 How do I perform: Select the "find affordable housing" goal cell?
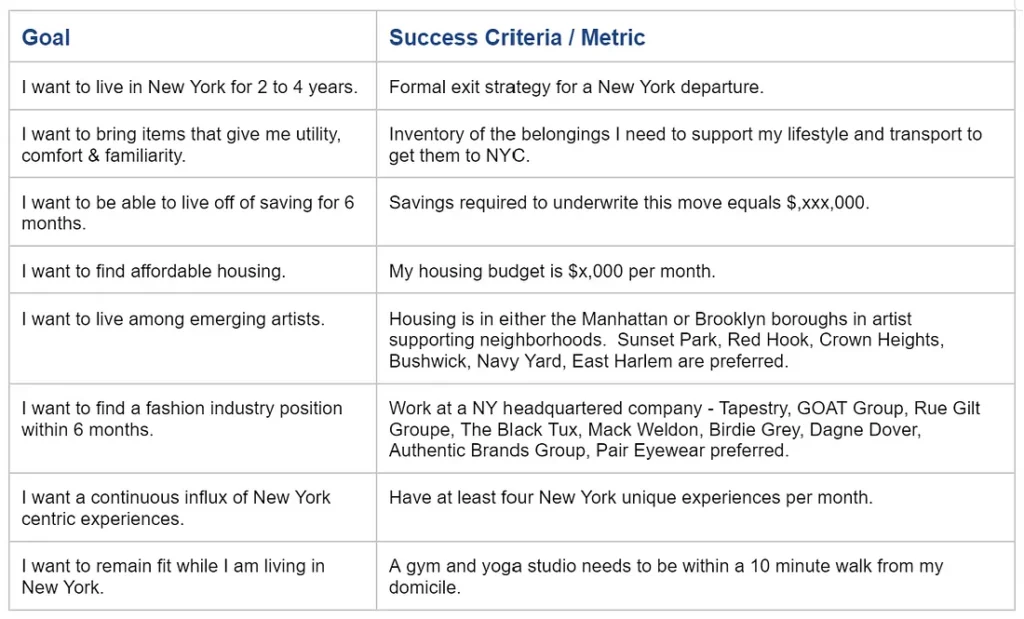[x=153, y=271]
